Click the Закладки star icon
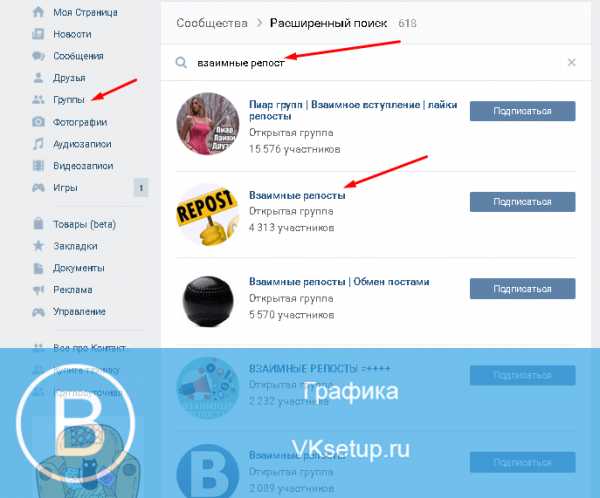Screen dimensions: 600x498 pyautogui.click(x=38, y=246)
